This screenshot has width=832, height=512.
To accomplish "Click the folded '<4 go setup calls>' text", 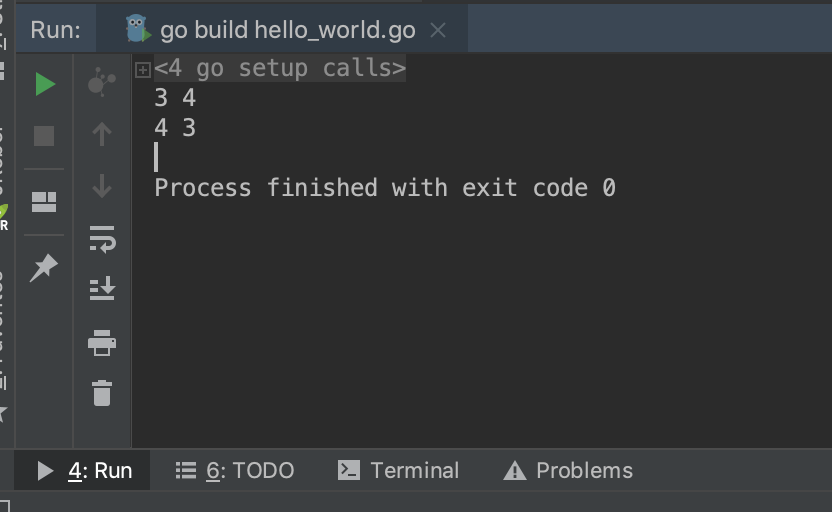I will (x=280, y=69).
